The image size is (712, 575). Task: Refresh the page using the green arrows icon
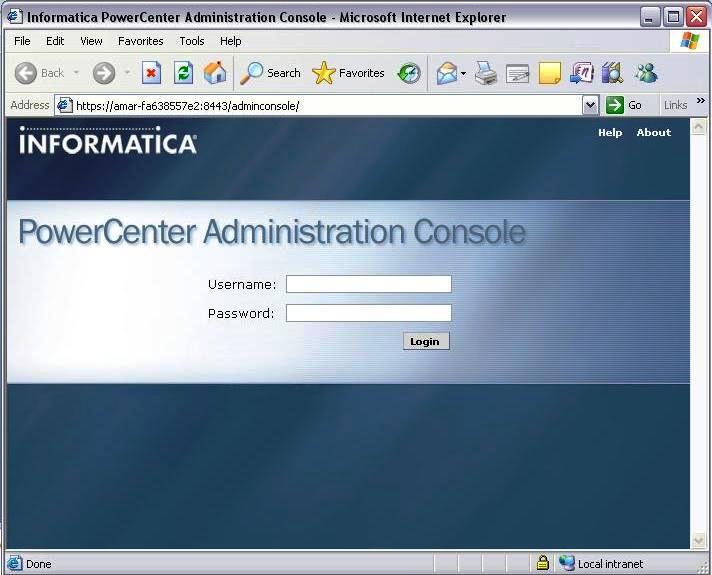183,73
